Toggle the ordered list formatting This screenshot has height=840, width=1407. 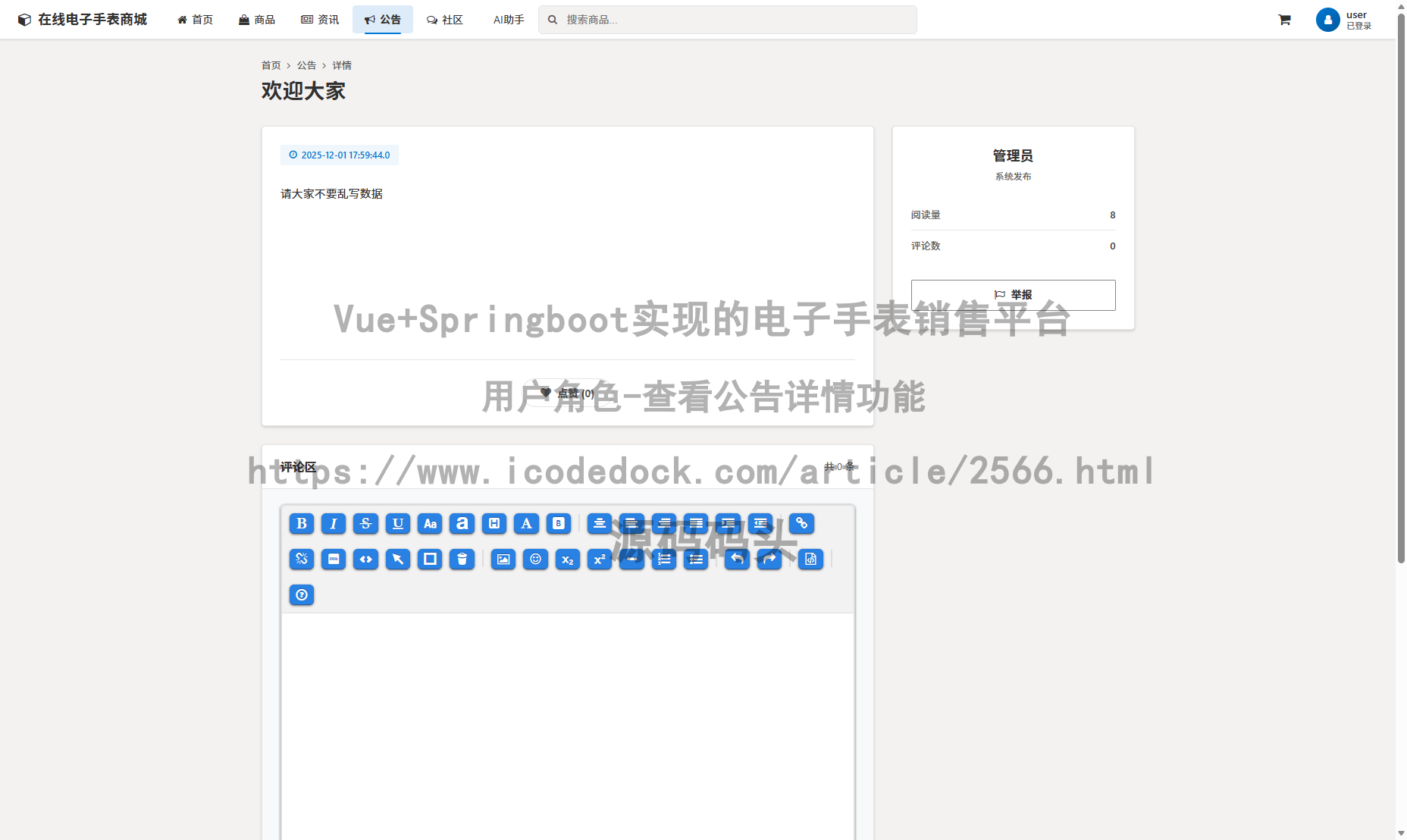(663, 559)
